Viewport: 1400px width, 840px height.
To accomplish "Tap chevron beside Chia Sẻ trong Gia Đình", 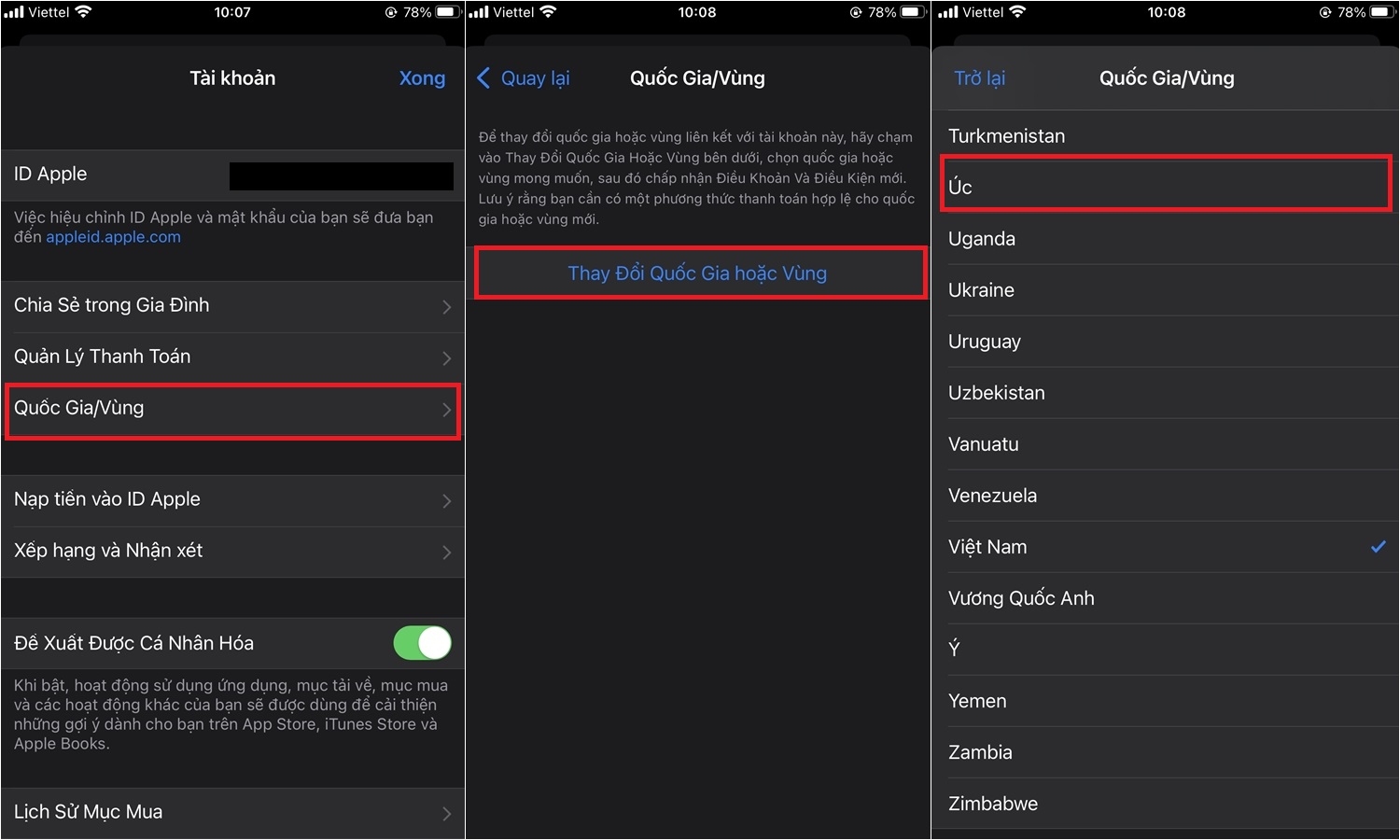I will point(446,307).
